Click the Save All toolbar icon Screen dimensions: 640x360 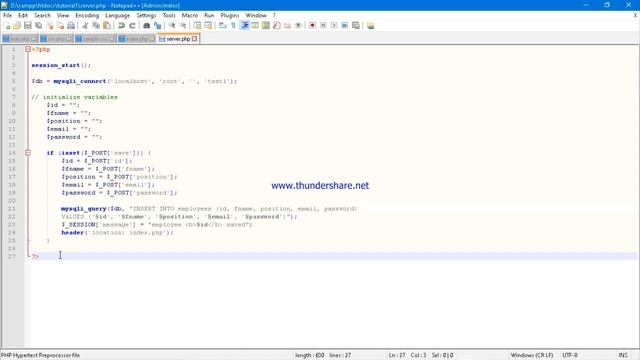coord(39,26)
